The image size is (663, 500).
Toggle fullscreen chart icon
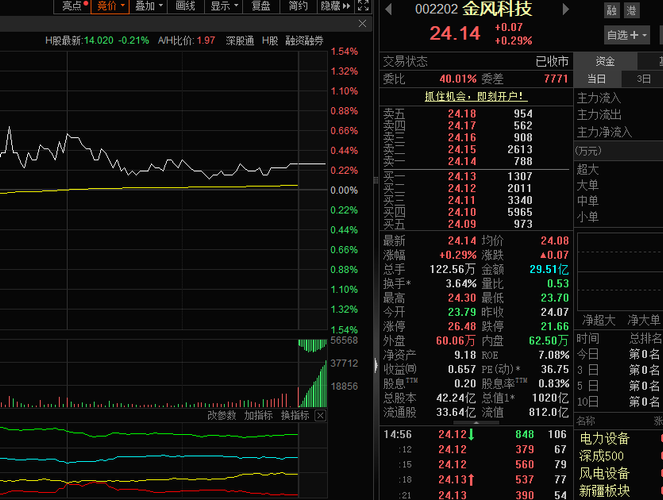(x=363, y=6)
